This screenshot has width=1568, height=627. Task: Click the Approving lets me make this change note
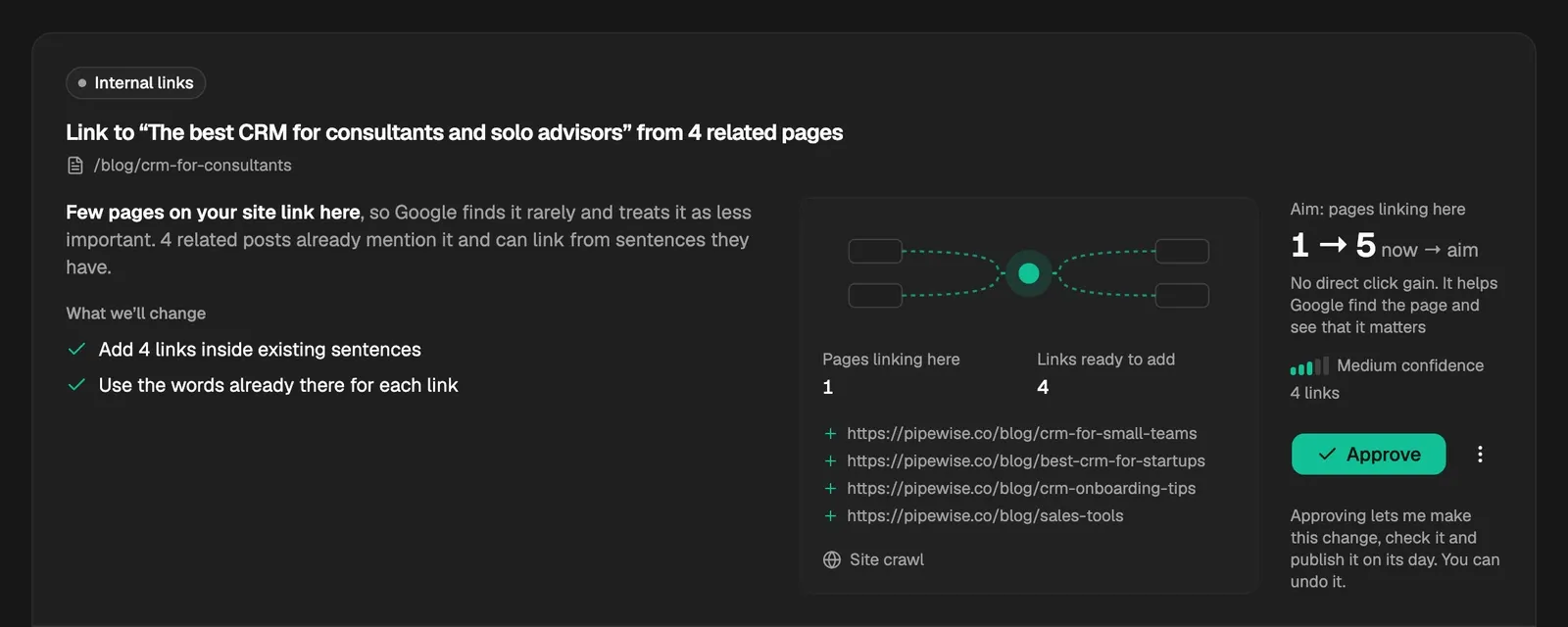(x=1395, y=549)
